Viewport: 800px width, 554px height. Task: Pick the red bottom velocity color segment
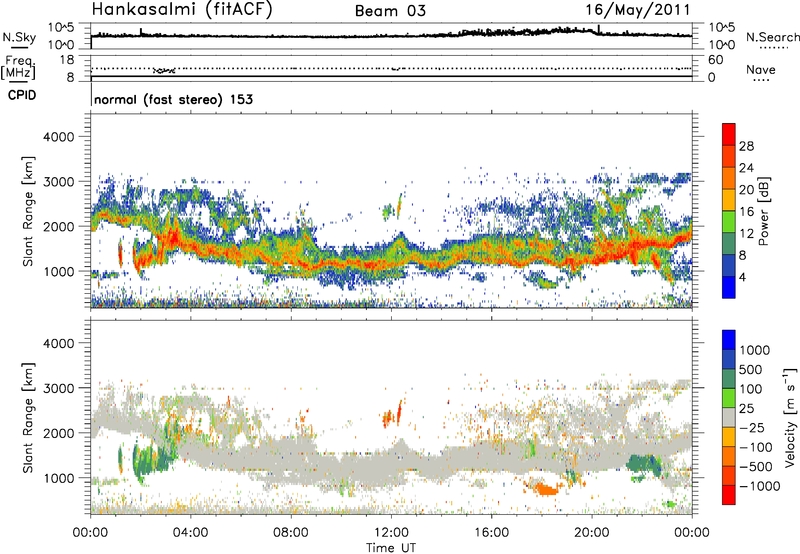pyautogui.click(x=729, y=495)
